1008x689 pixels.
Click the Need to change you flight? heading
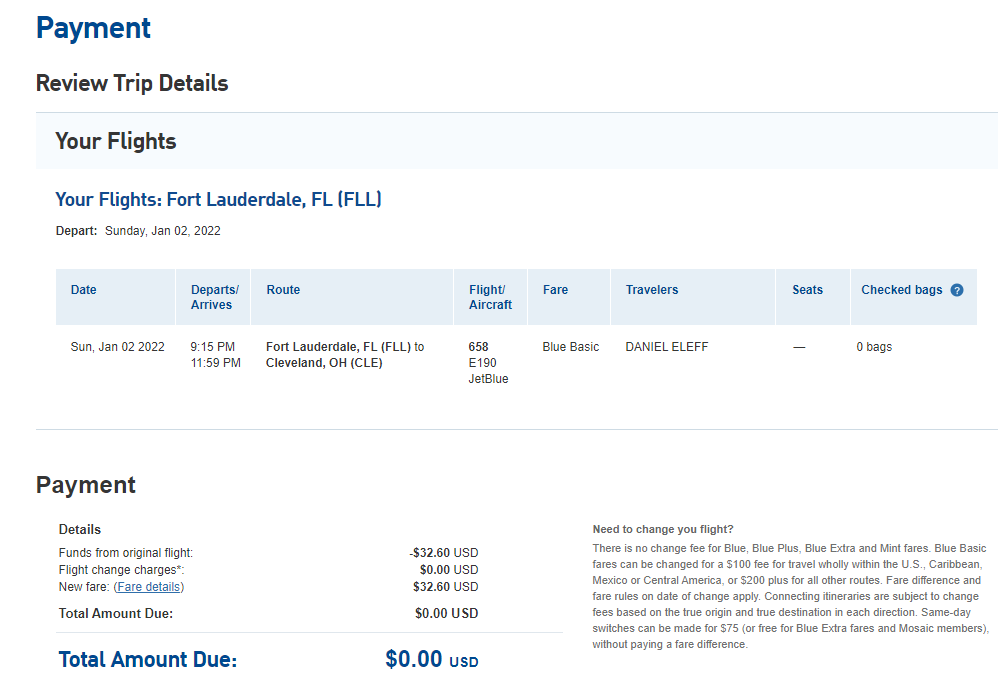[x=663, y=529]
